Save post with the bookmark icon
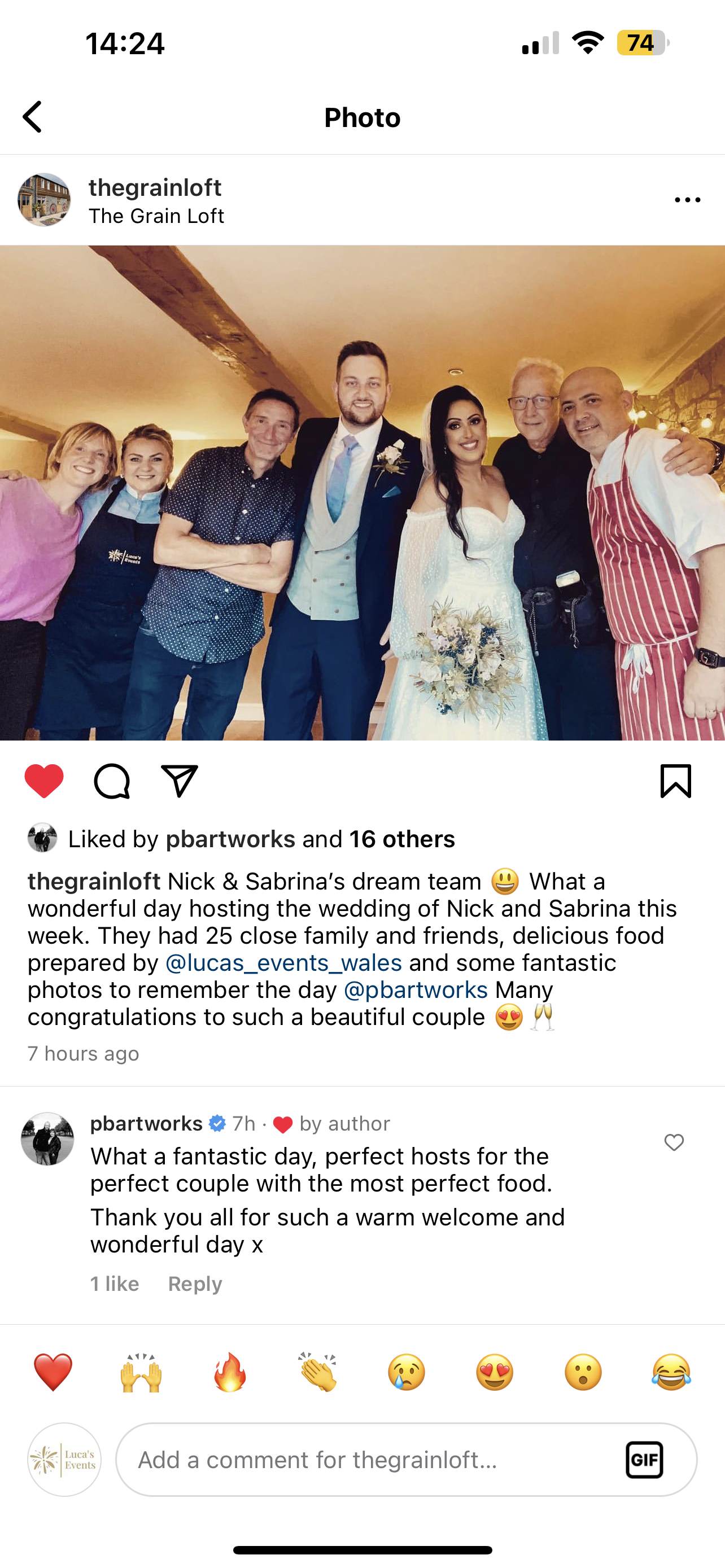 coord(676,781)
